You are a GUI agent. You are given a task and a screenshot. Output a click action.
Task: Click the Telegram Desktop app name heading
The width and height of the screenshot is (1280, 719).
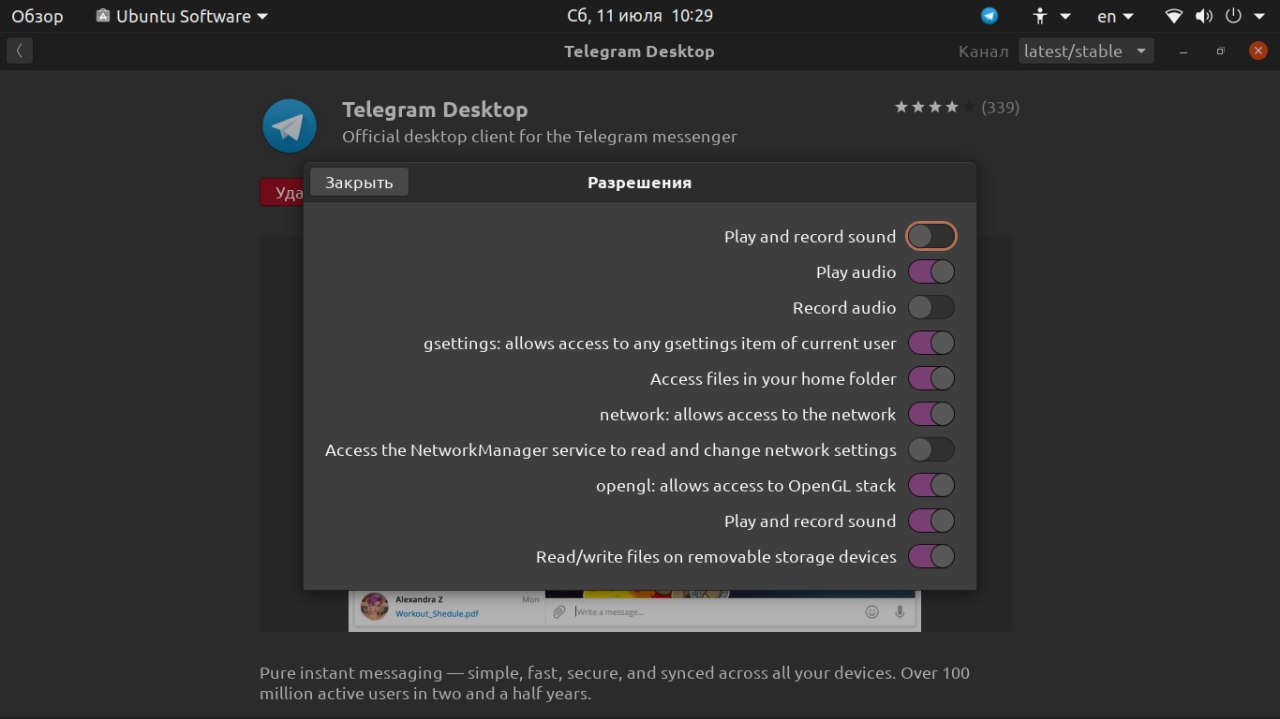[x=435, y=109]
